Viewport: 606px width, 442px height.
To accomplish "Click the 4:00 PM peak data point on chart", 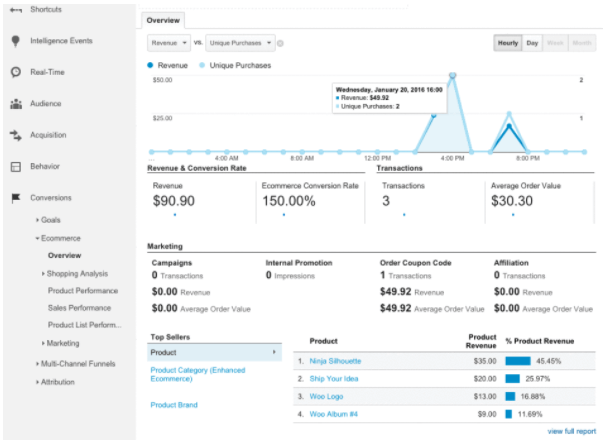I will (x=453, y=75).
